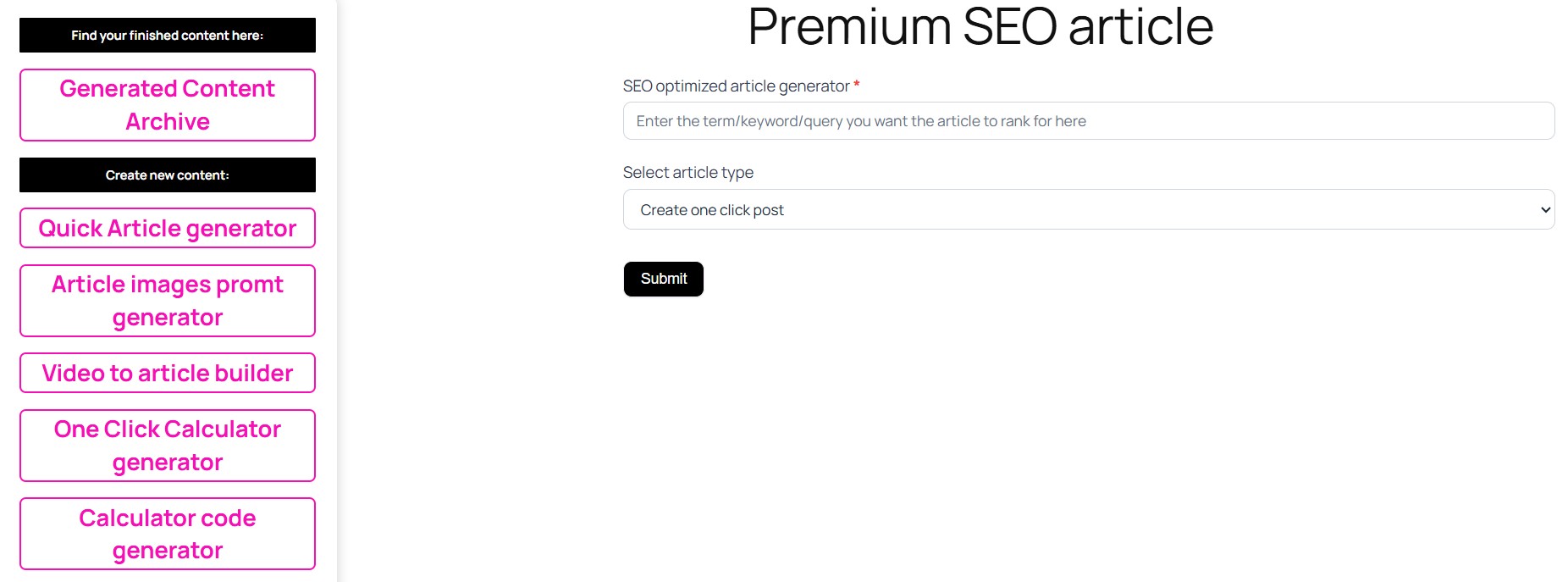Click the "SEO optimized article generator" field label

click(x=736, y=86)
